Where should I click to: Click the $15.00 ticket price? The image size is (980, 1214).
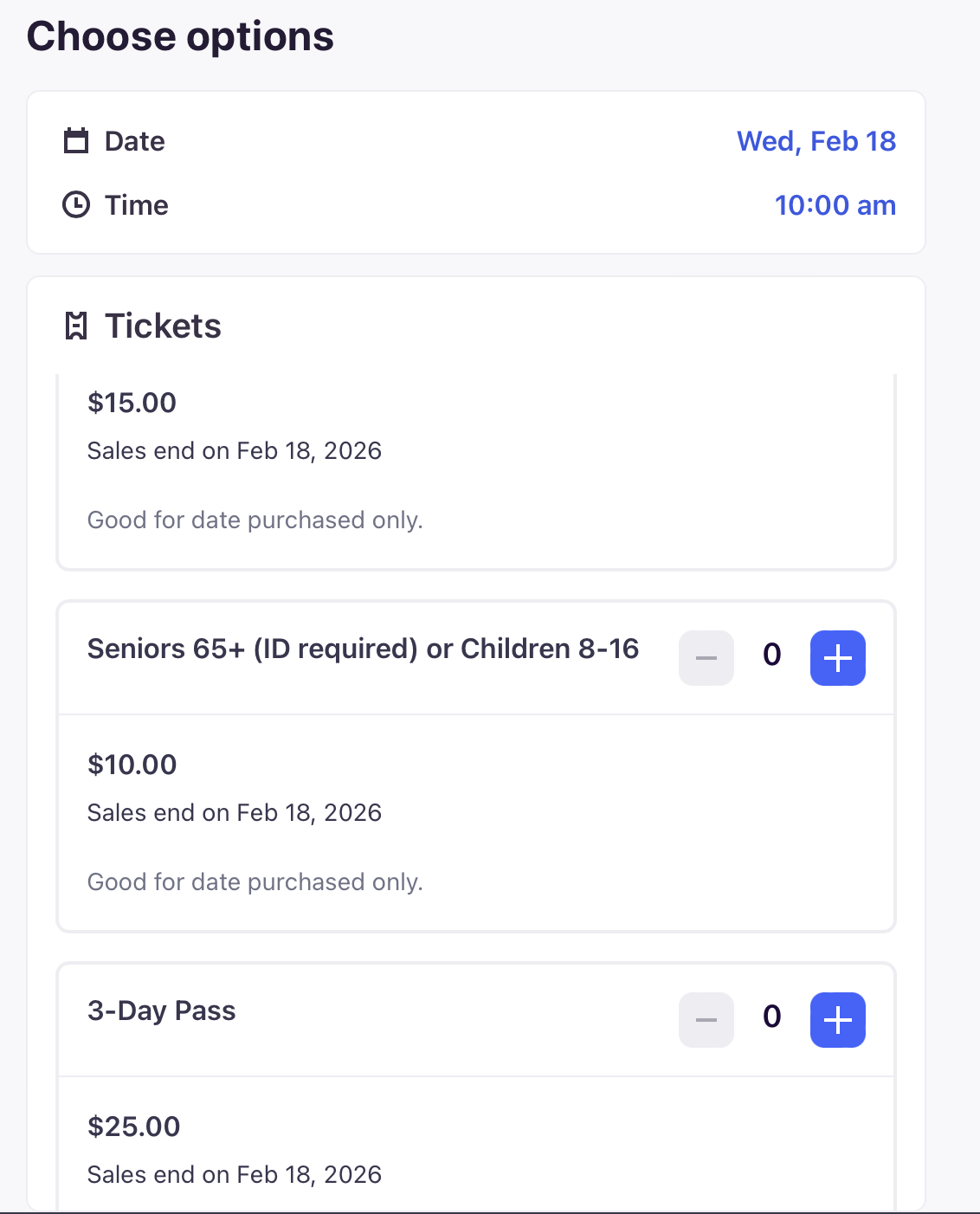coord(132,403)
